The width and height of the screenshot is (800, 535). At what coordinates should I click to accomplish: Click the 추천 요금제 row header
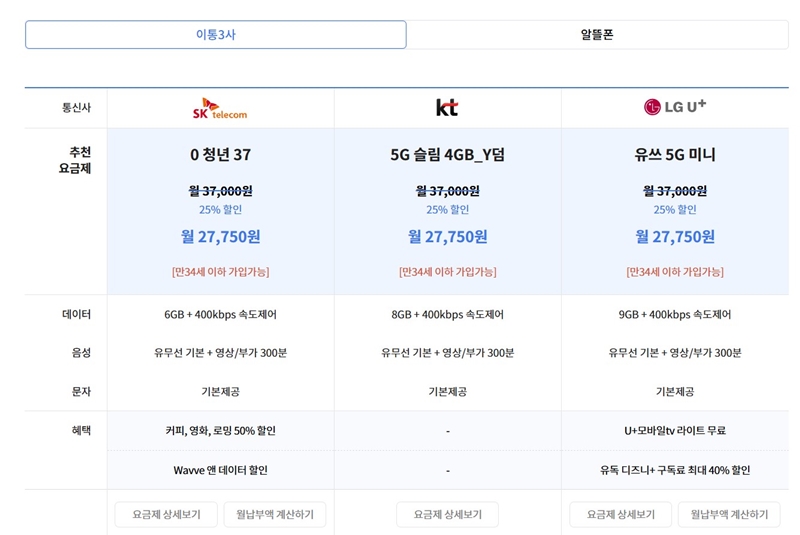click(x=75, y=160)
